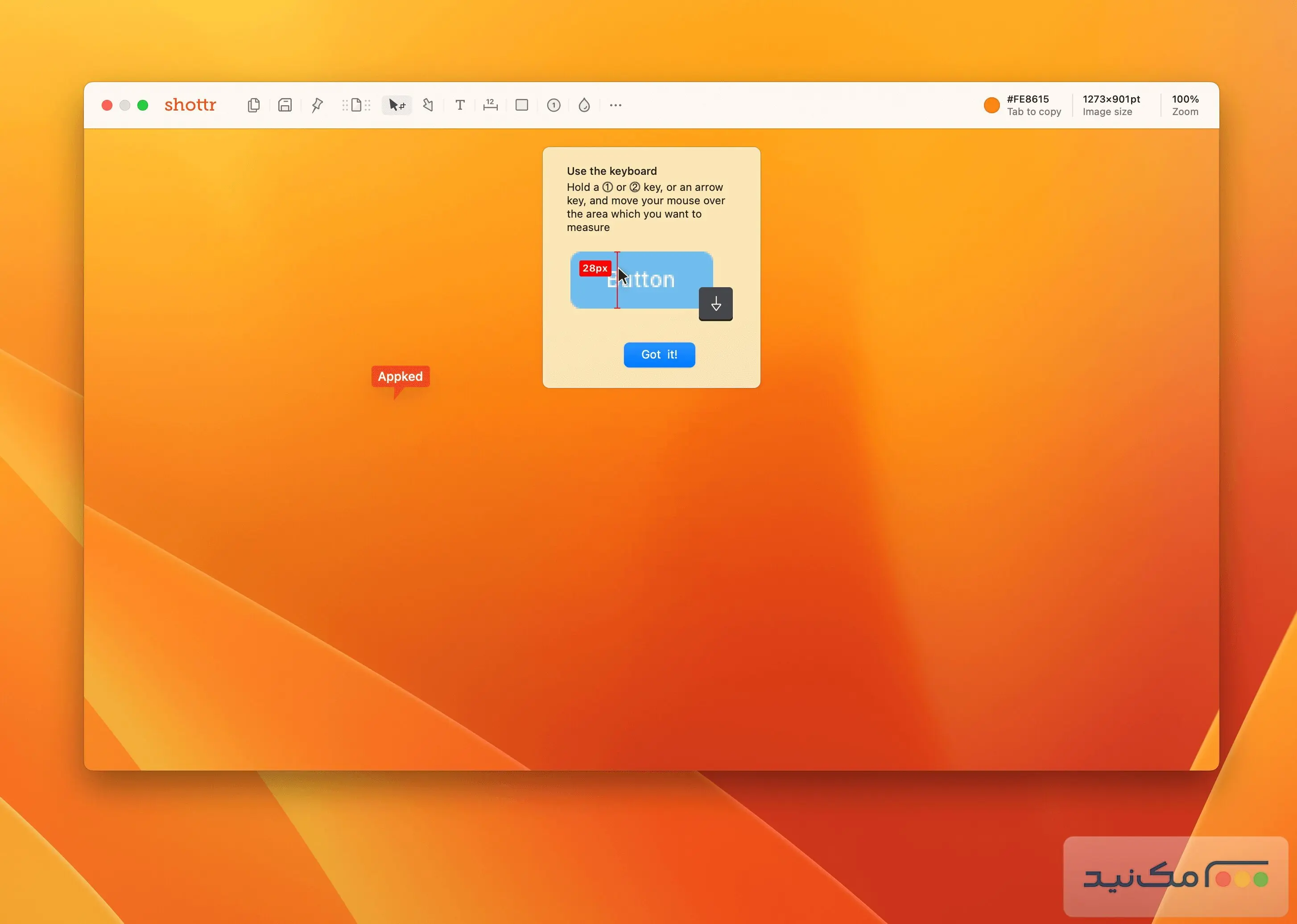Screen dimensions: 1297x924
Task: Select the Text tool
Action: (460, 105)
